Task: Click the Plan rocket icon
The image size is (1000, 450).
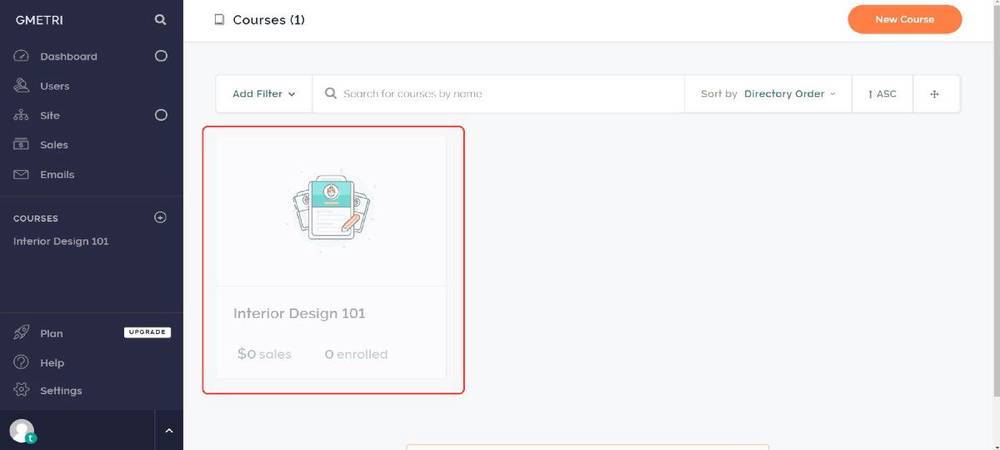Action: click(x=21, y=333)
